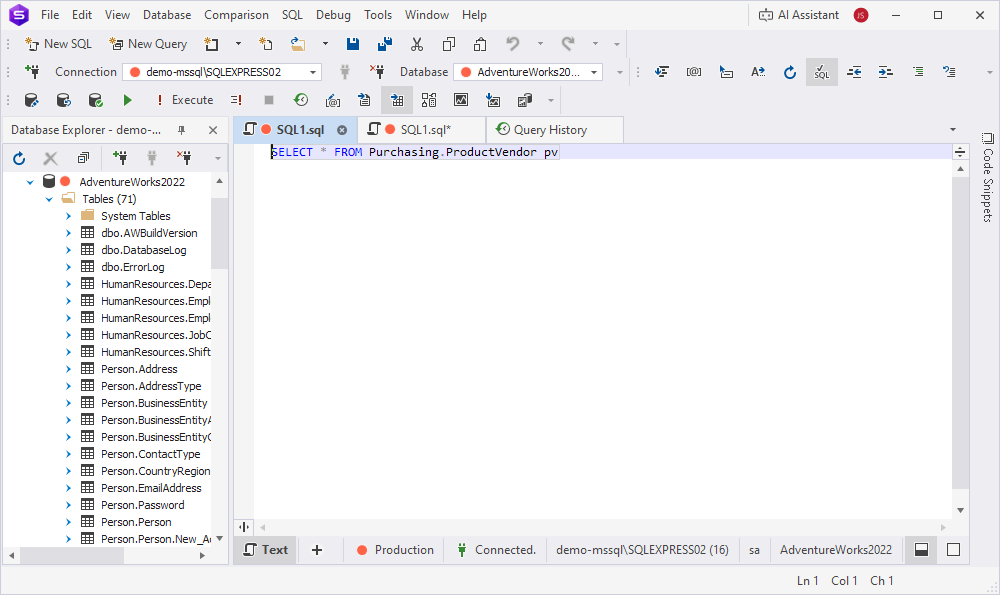Toggle the auto-hide pin on Database Explorer
The height and width of the screenshot is (595, 1000).
pos(183,129)
